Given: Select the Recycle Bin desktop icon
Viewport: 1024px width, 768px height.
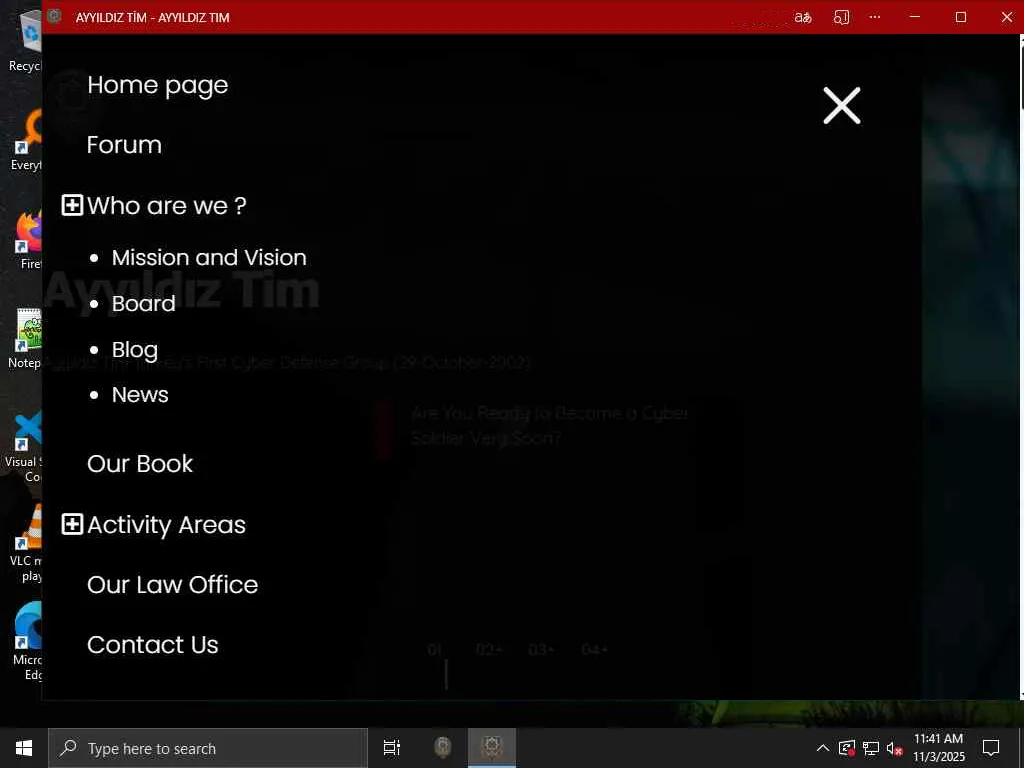Looking at the screenshot, I should click(x=25, y=40).
